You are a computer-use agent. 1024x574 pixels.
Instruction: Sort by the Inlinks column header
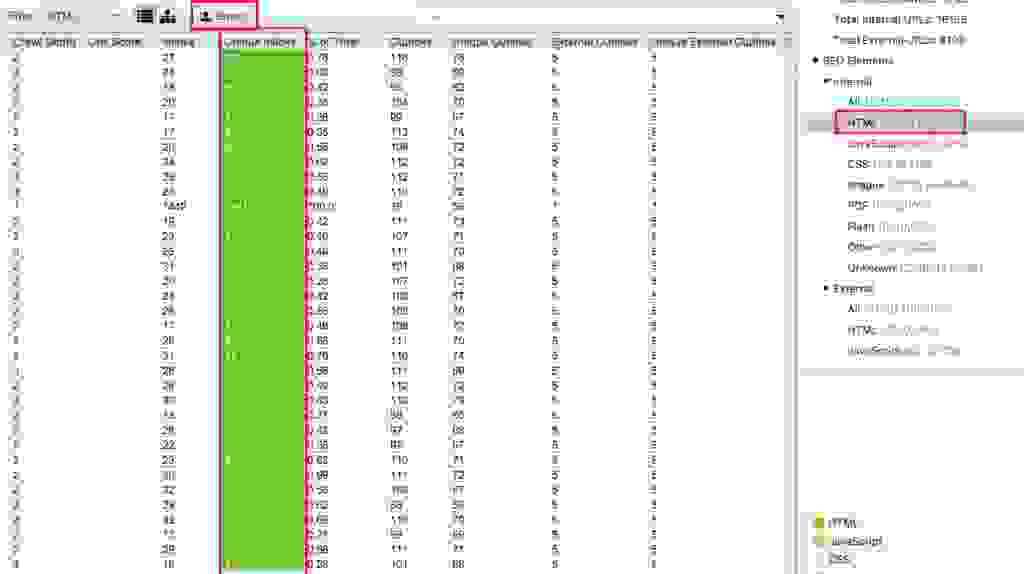(179, 42)
